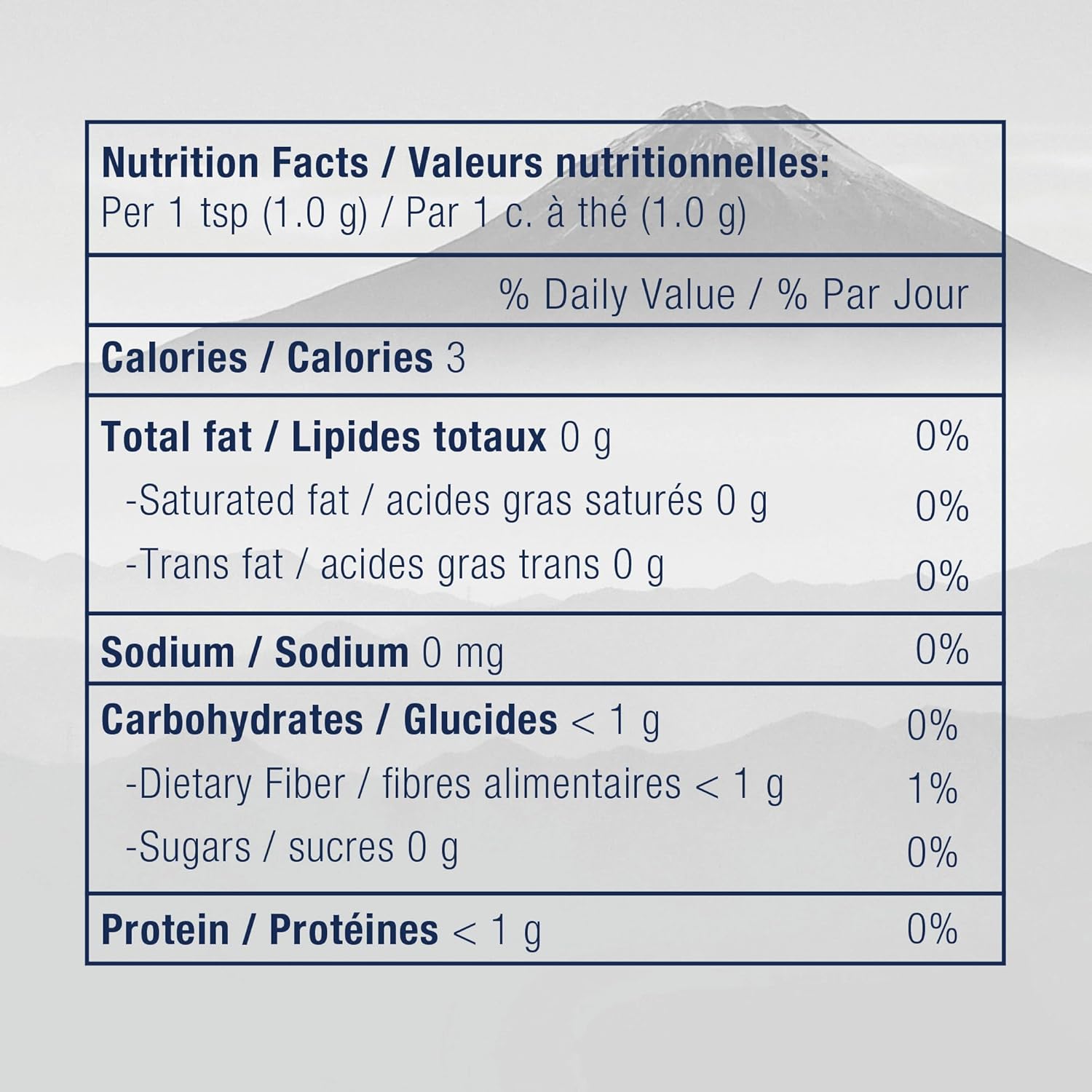Click the 0% value beside Sodium
The image size is (1092, 1092).
click(x=942, y=649)
